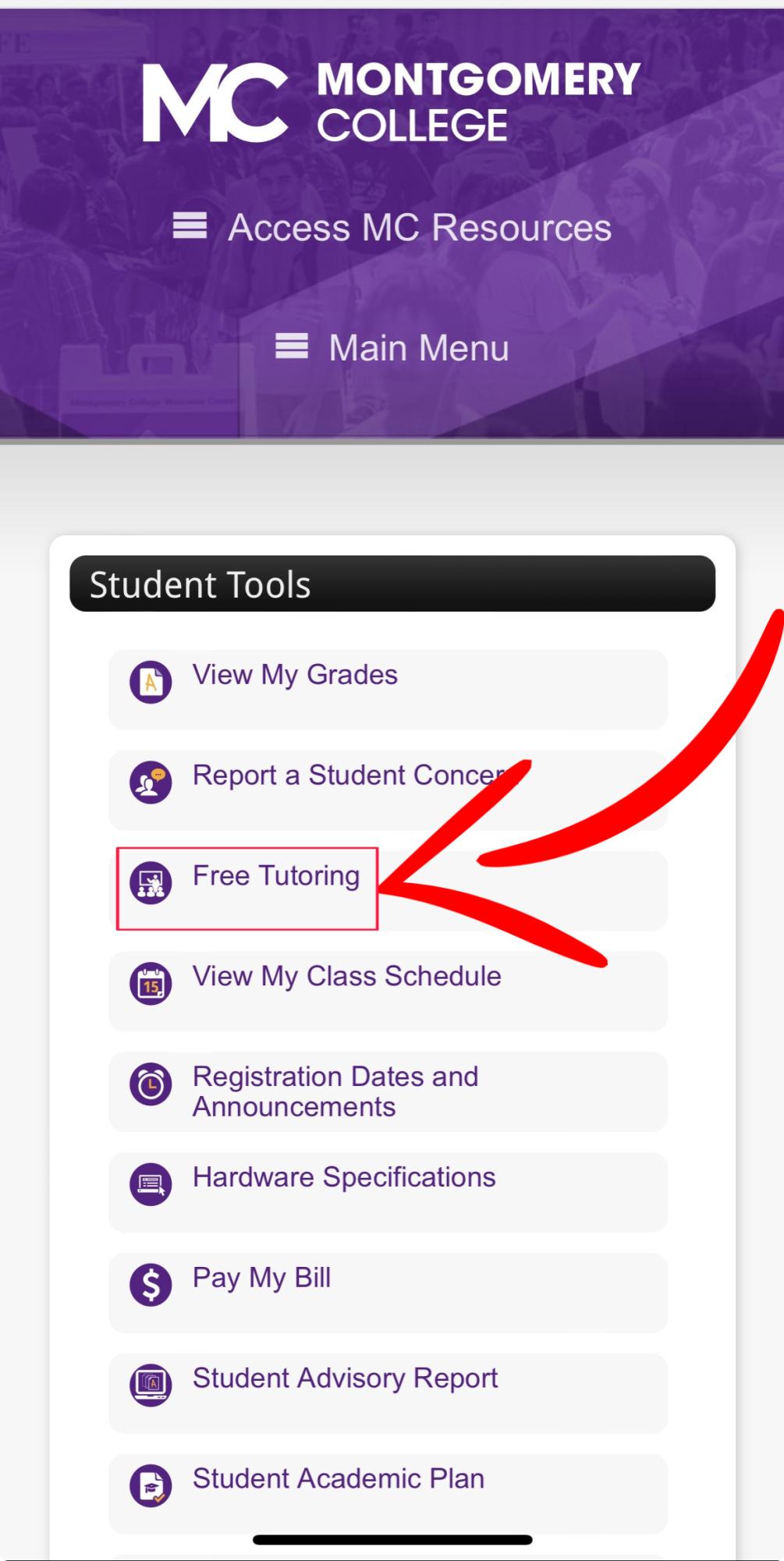Click the Montgomery College logo
Screen dimensions: 784x1561
coord(391,102)
